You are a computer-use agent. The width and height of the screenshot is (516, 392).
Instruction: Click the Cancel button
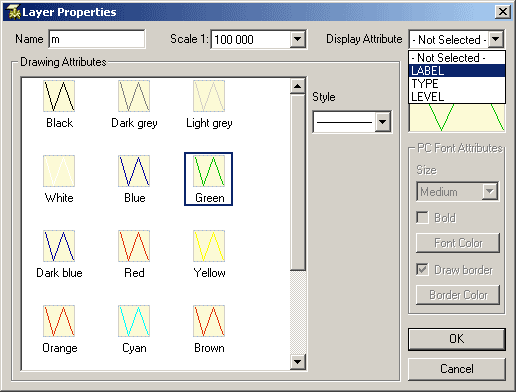pyautogui.click(x=457, y=369)
